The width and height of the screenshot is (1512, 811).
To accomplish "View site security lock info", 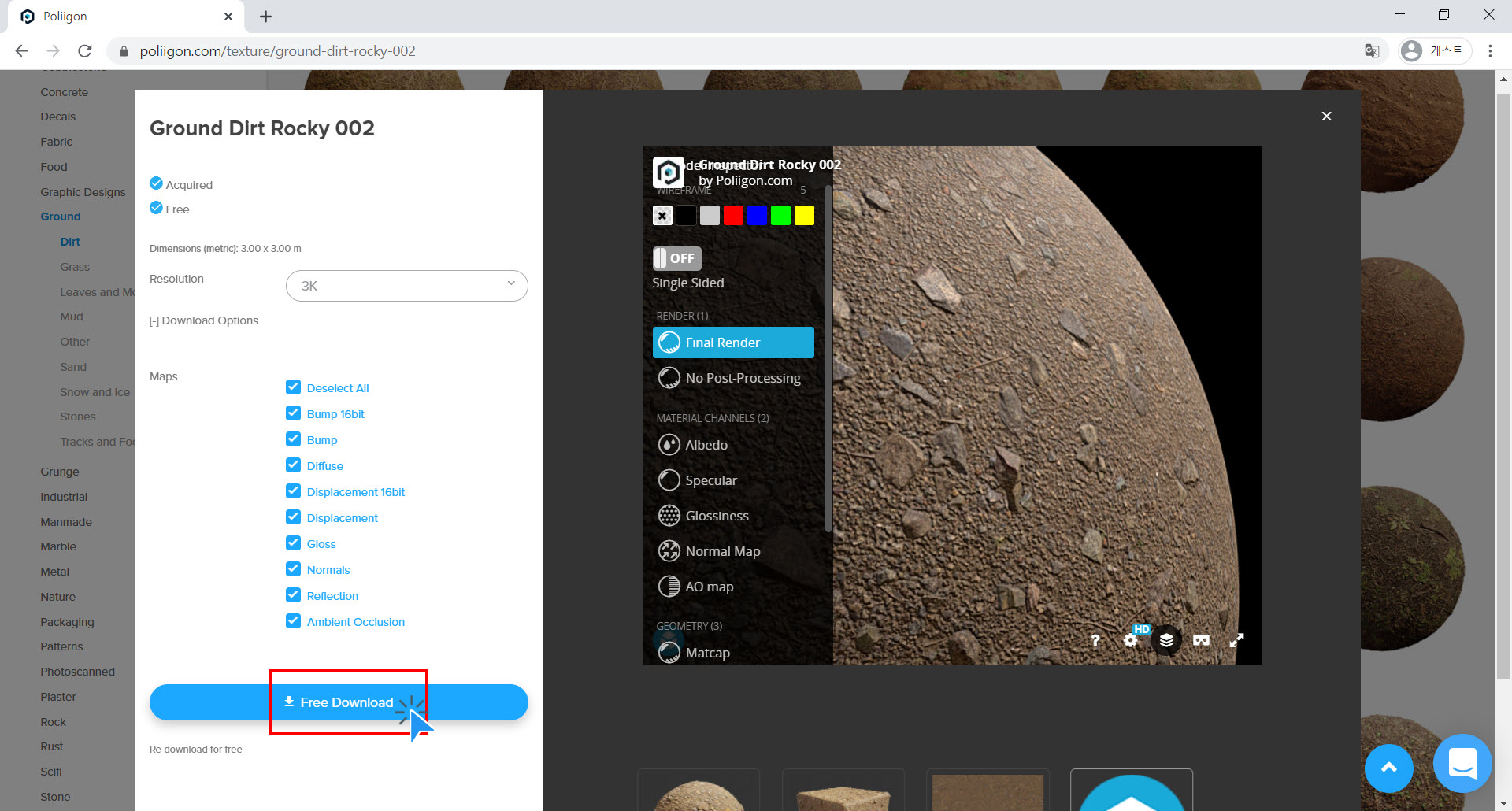I will [124, 51].
